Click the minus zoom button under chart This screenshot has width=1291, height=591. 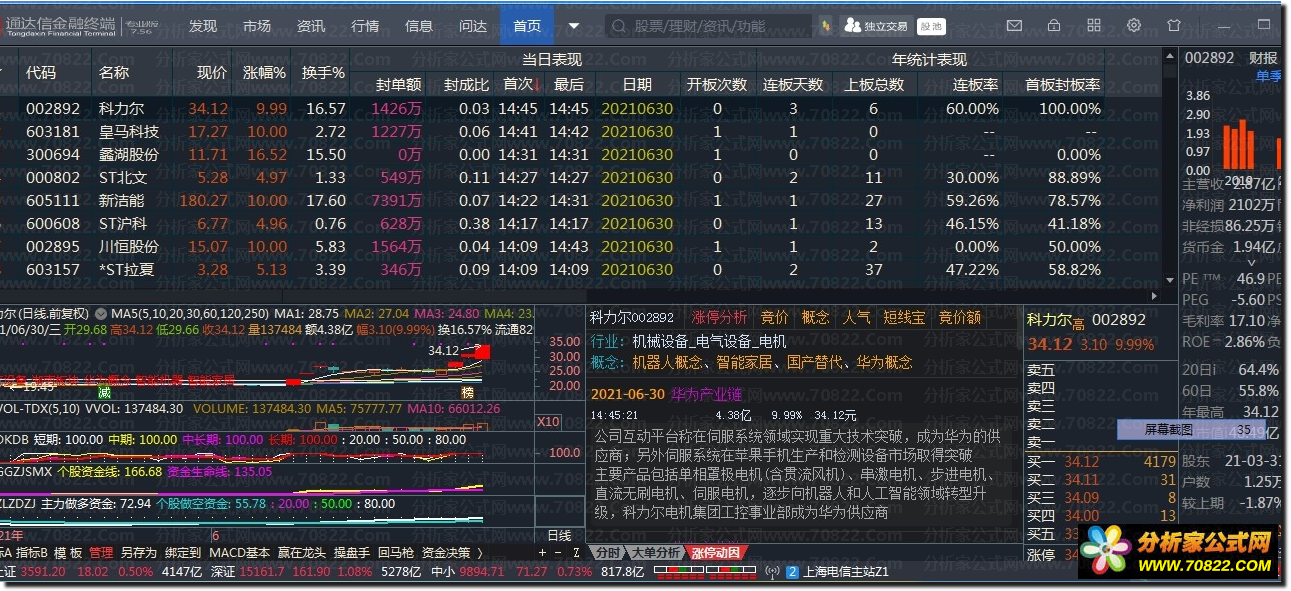pyautogui.click(x=558, y=553)
